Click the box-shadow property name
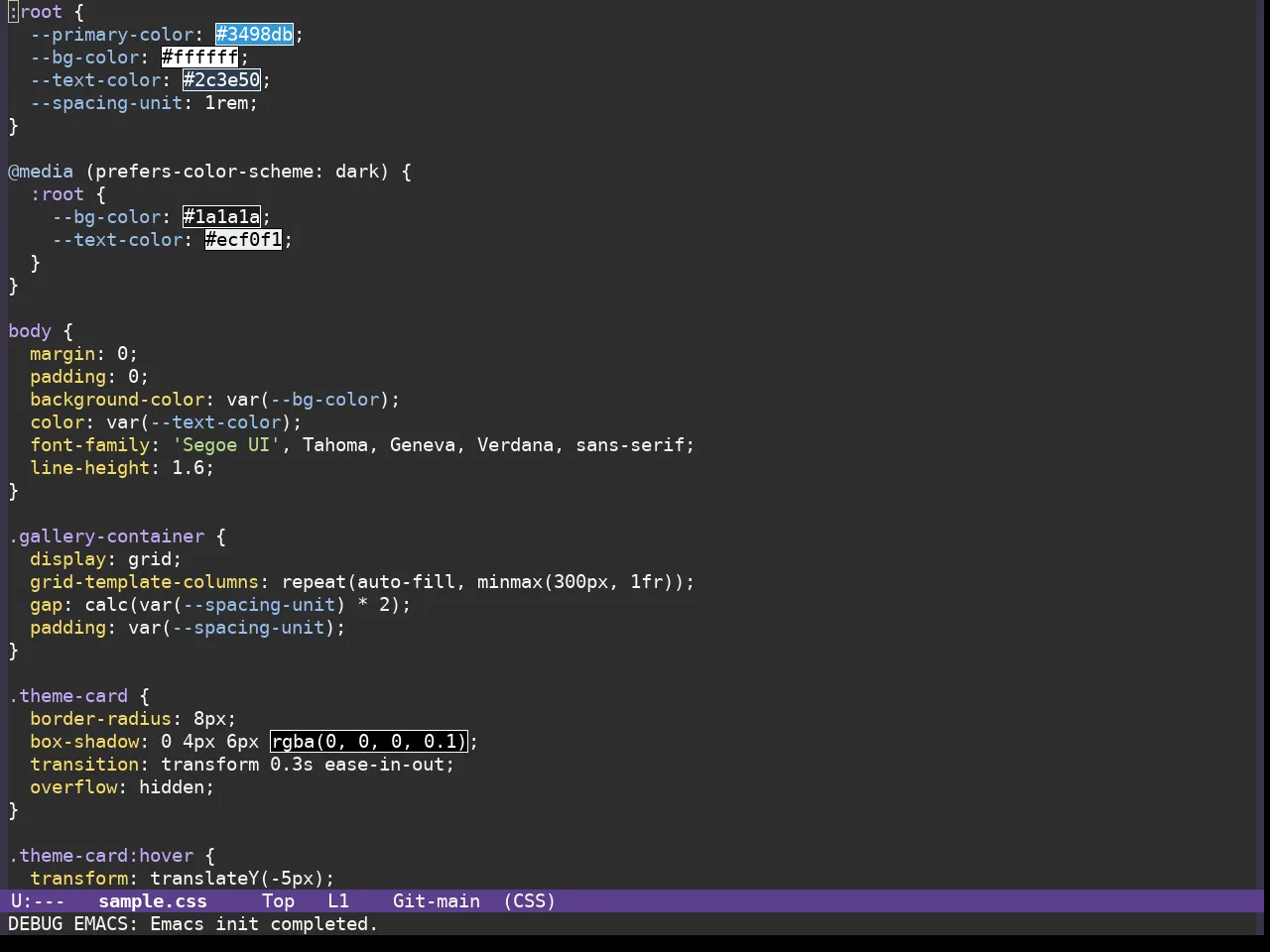 pos(84,742)
